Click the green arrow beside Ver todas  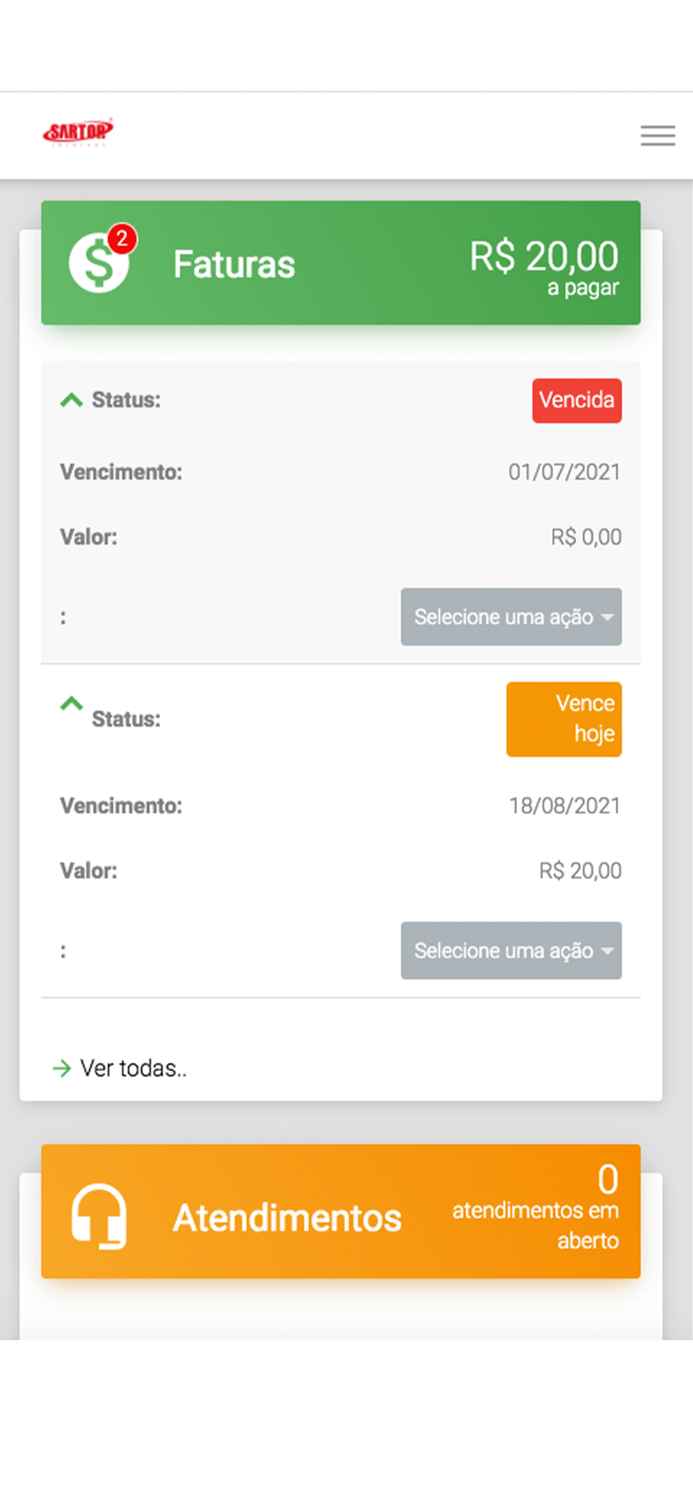(63, 1068)
